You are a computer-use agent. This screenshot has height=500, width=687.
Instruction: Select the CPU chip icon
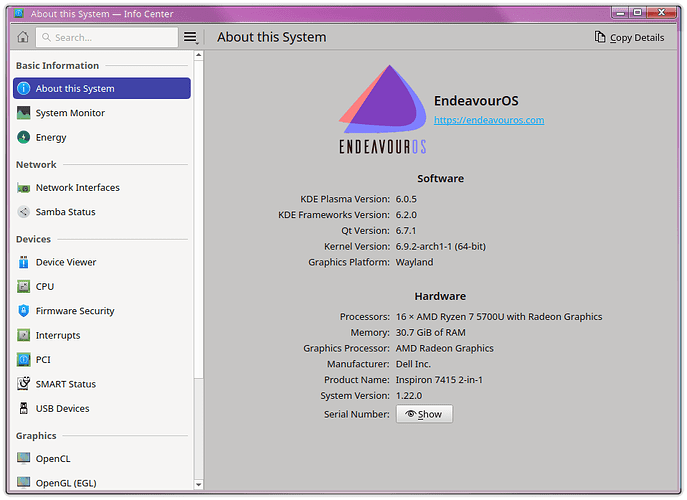click(24, 286)
